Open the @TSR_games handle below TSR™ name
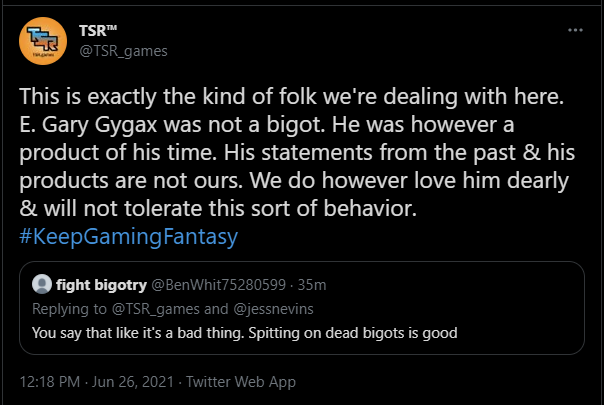The image size is (604, 405). pos(123,51)
